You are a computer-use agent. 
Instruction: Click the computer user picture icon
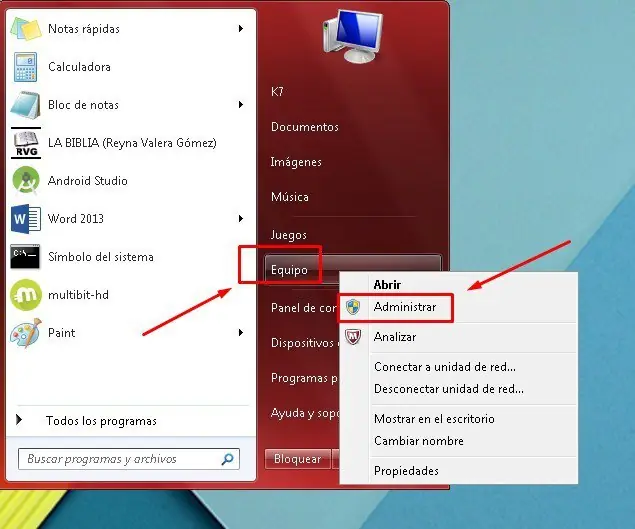pyautogui.click(x=353, y=37)
